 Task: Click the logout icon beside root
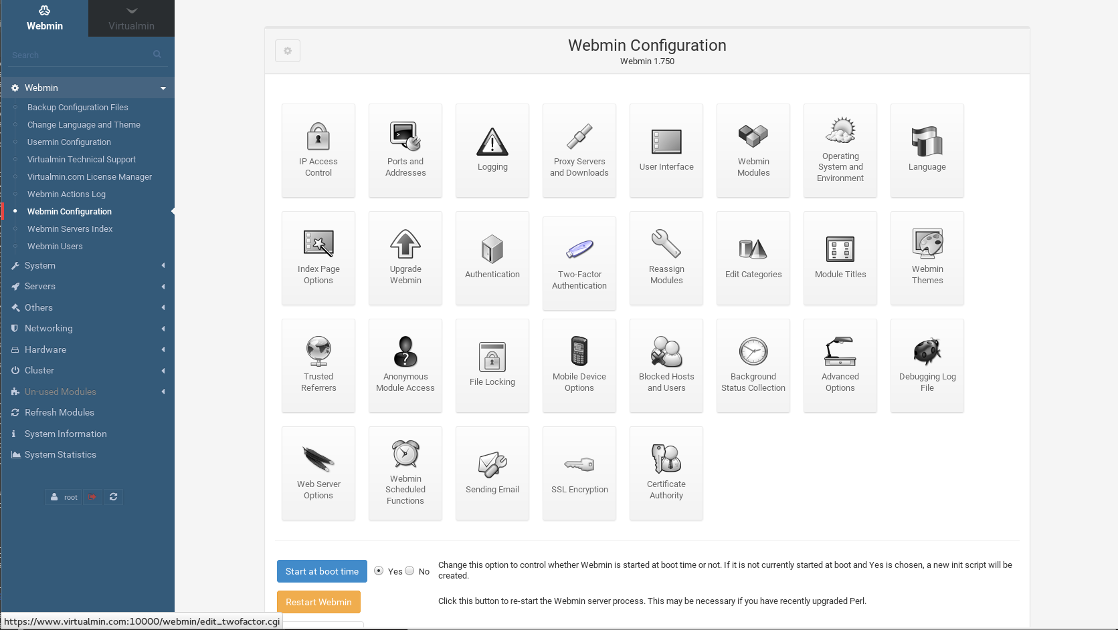93,497
